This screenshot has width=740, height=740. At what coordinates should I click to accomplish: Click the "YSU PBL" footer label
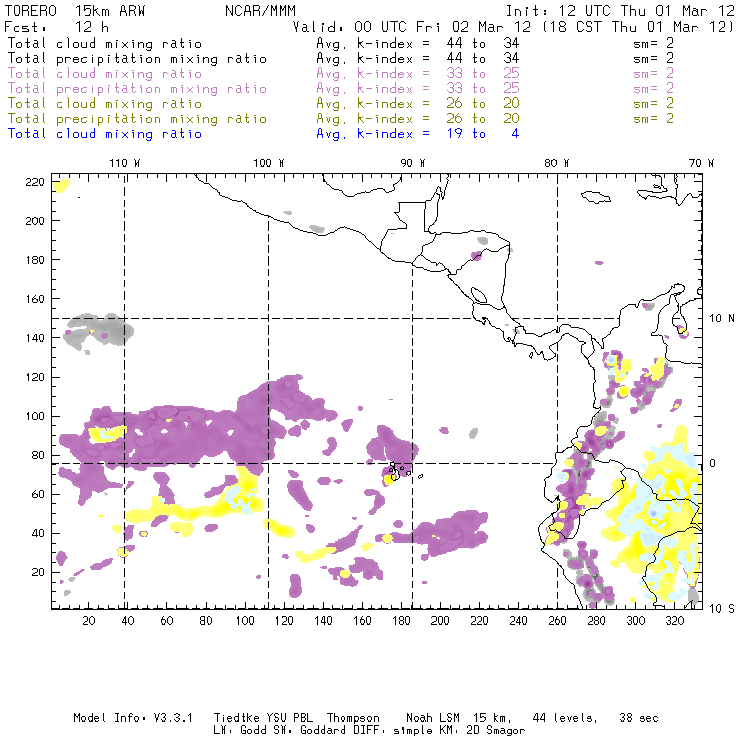click(x=290, y=718)
